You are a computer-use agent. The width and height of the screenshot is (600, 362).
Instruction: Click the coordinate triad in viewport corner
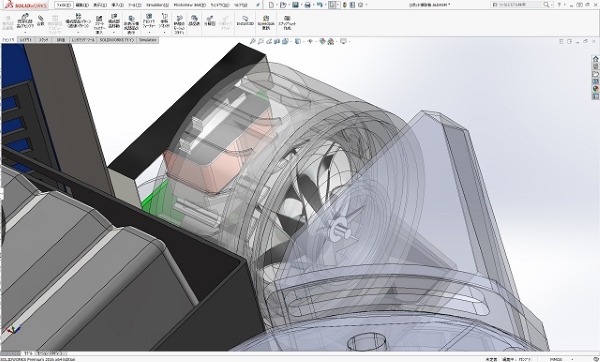coord(14,330)
